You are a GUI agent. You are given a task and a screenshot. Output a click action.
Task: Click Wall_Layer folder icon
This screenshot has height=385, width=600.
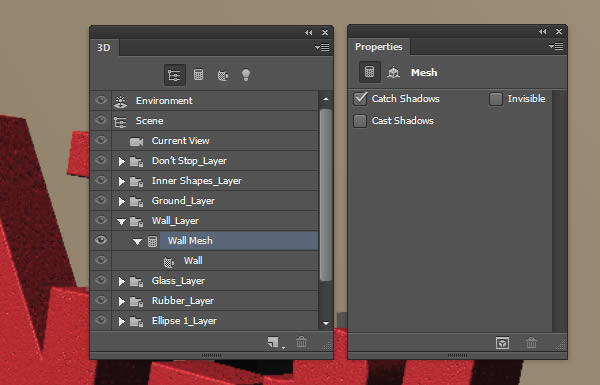(x=136, y=222)
